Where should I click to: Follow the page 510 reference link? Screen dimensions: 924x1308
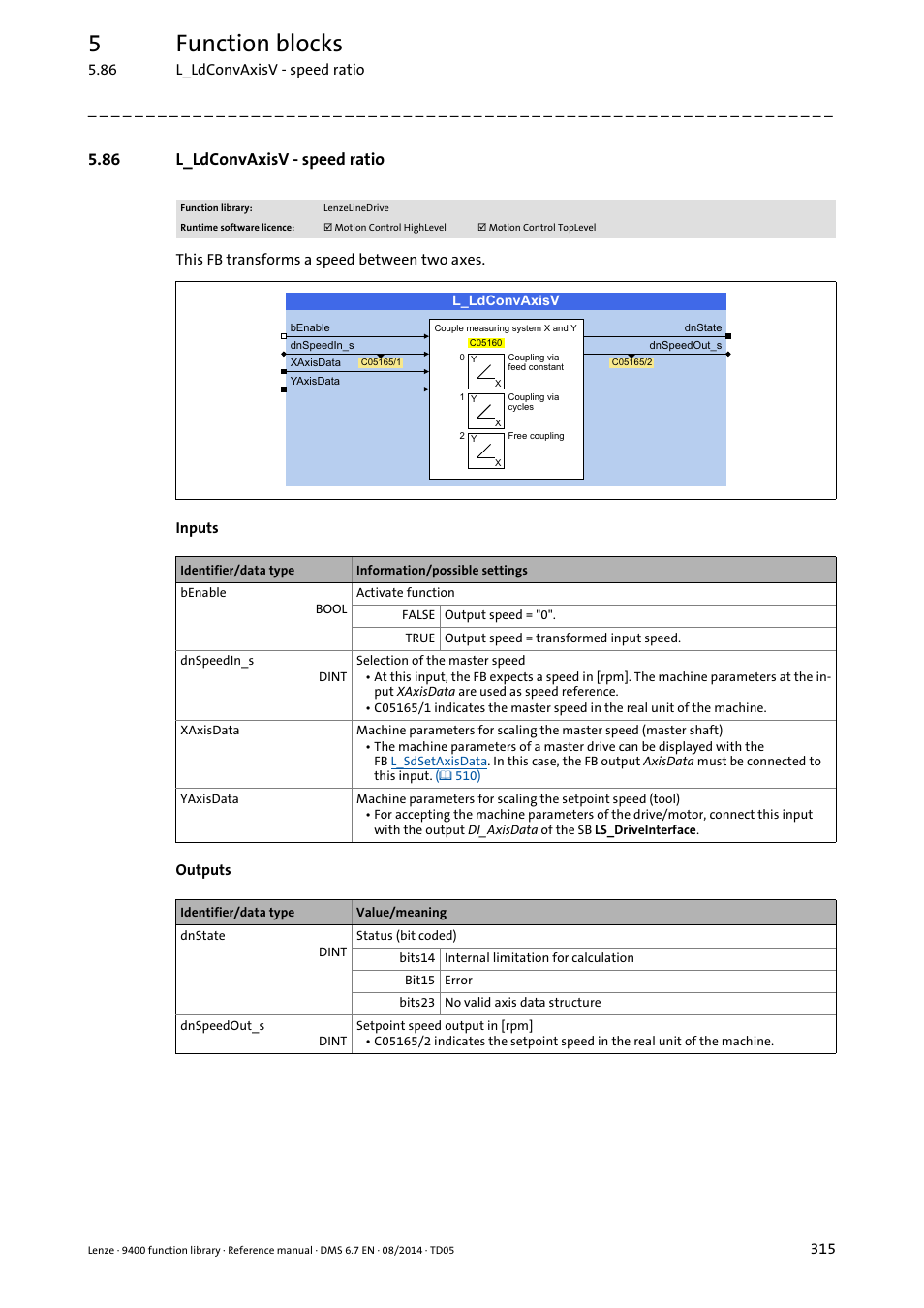point(468,776)
